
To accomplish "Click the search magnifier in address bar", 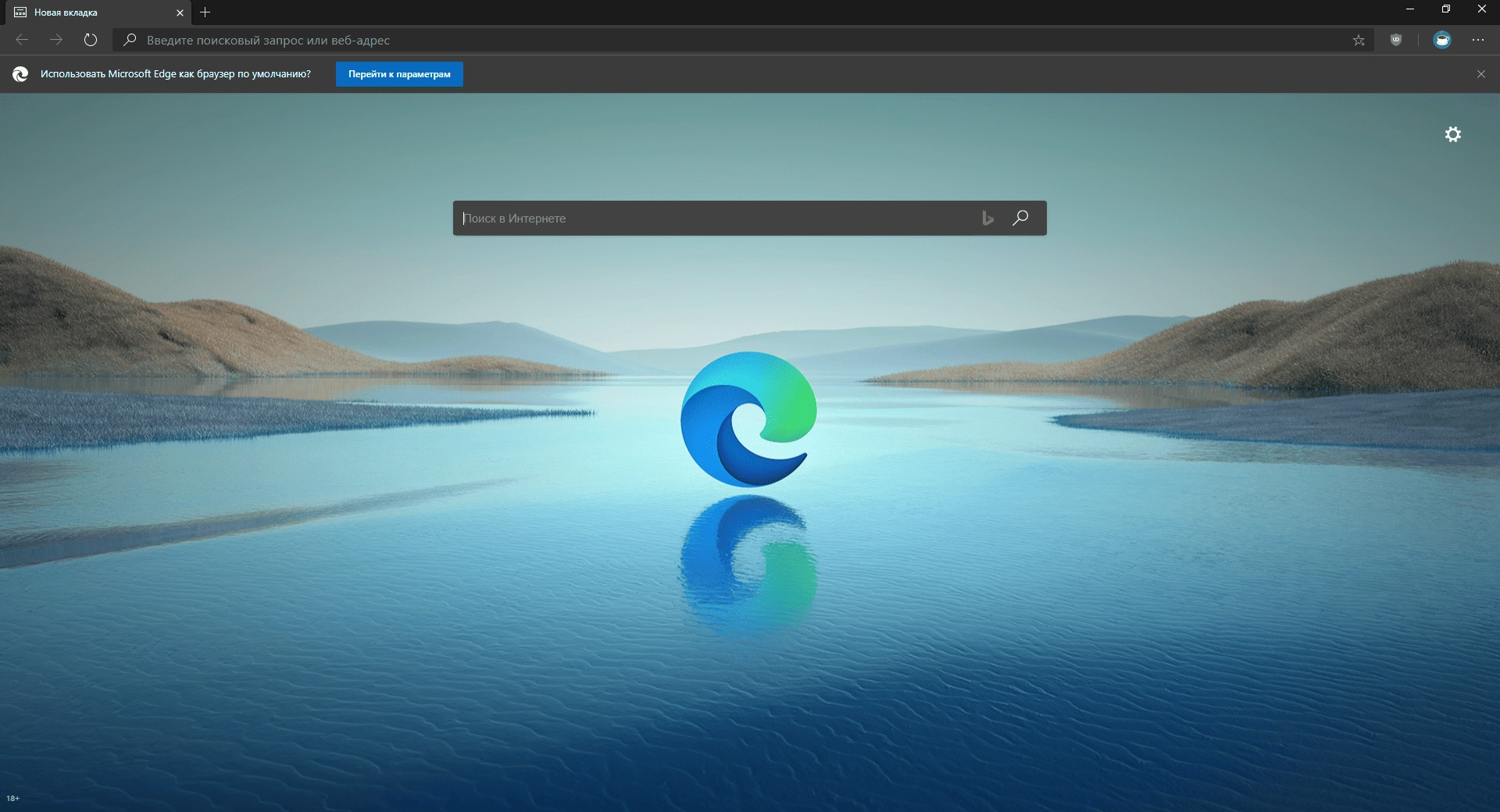I will (130, 40).
